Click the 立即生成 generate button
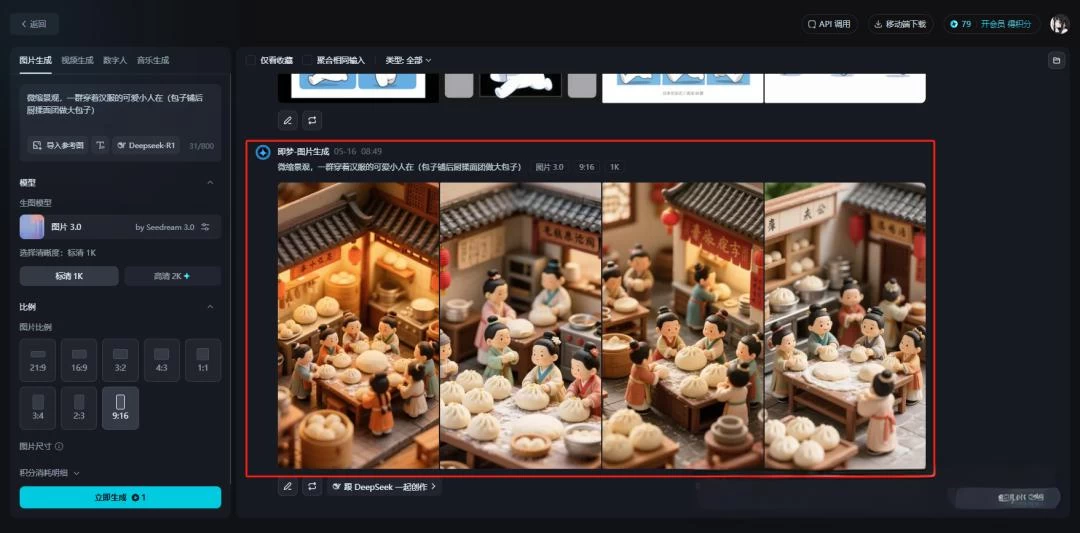 pyautogui.click(x=120, y=497)
